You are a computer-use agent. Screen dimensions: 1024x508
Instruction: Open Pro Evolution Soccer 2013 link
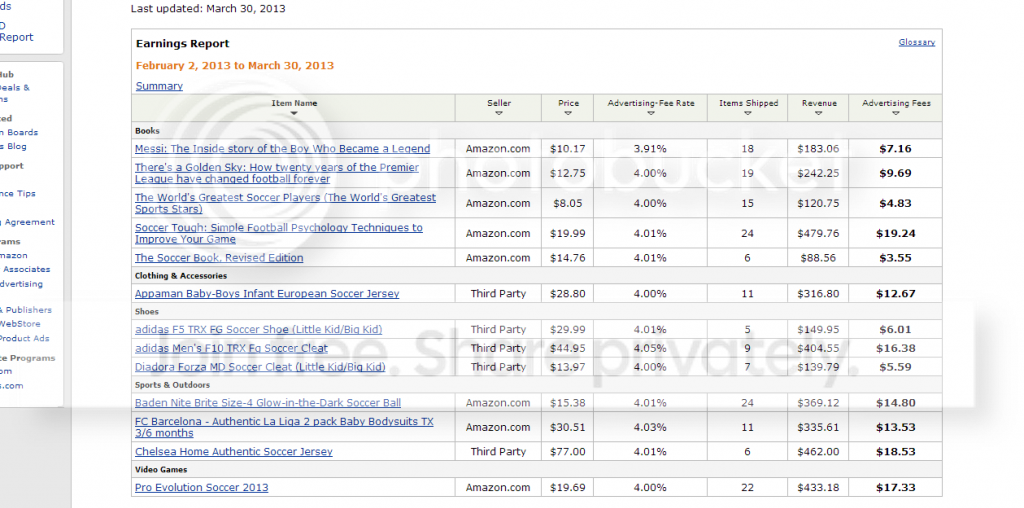tap(201, 488)
